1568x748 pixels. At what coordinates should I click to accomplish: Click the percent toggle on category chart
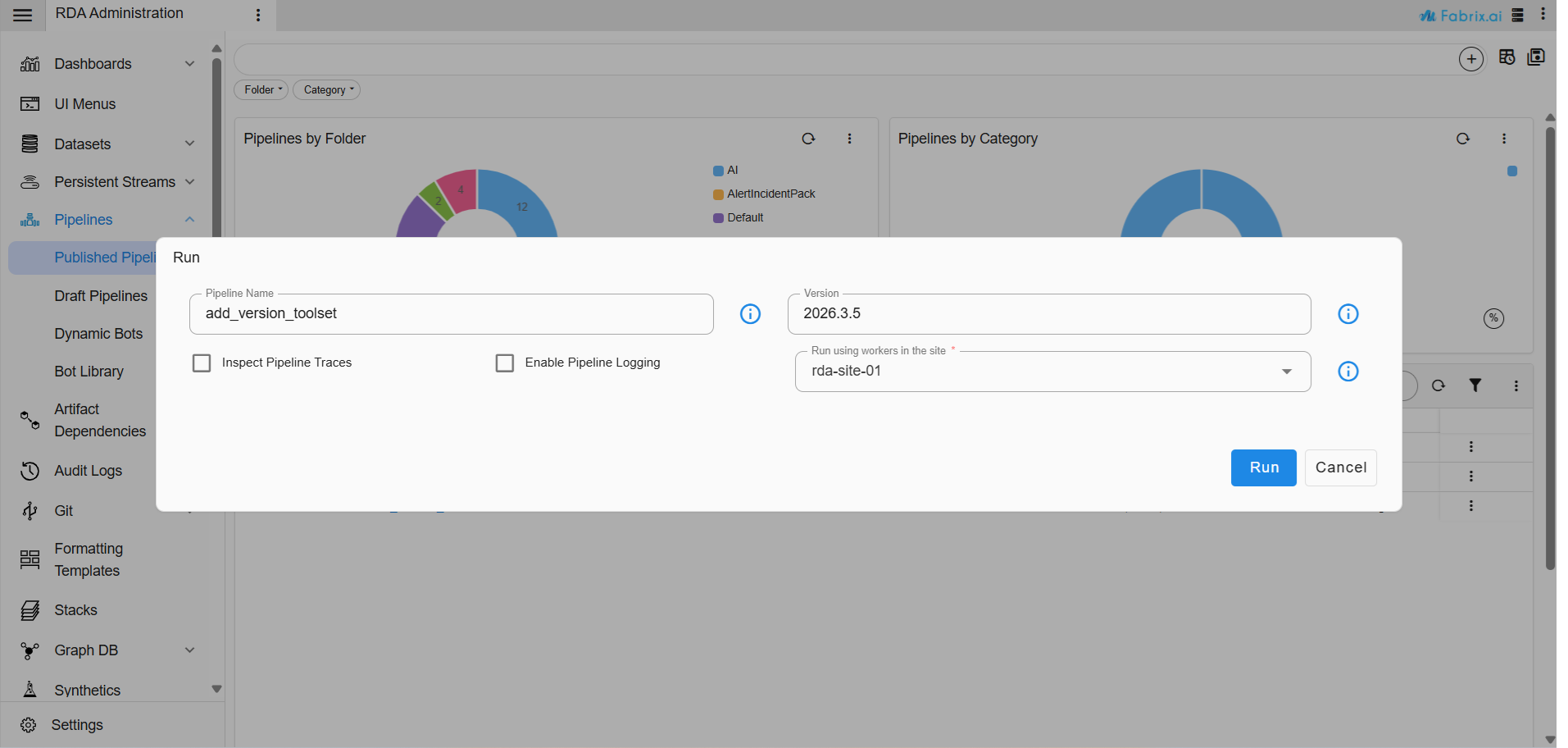(1493, 318)
